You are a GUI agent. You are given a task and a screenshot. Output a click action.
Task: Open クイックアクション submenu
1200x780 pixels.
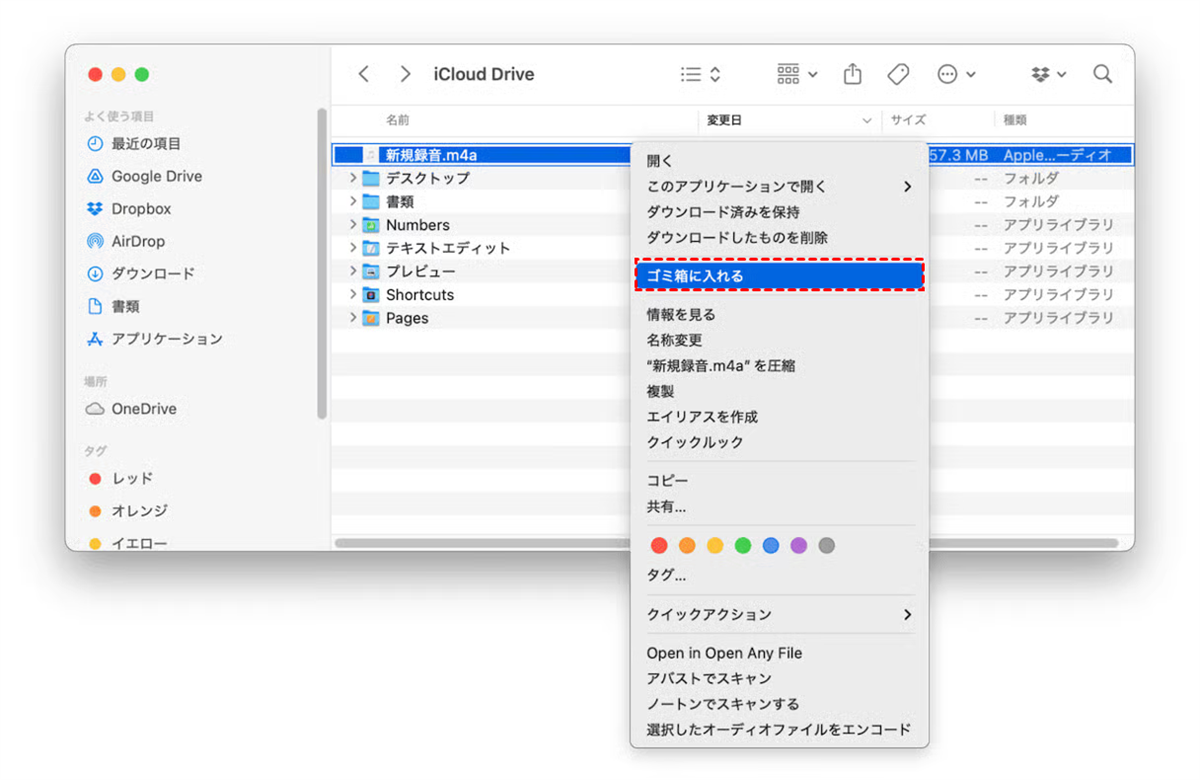779,614
